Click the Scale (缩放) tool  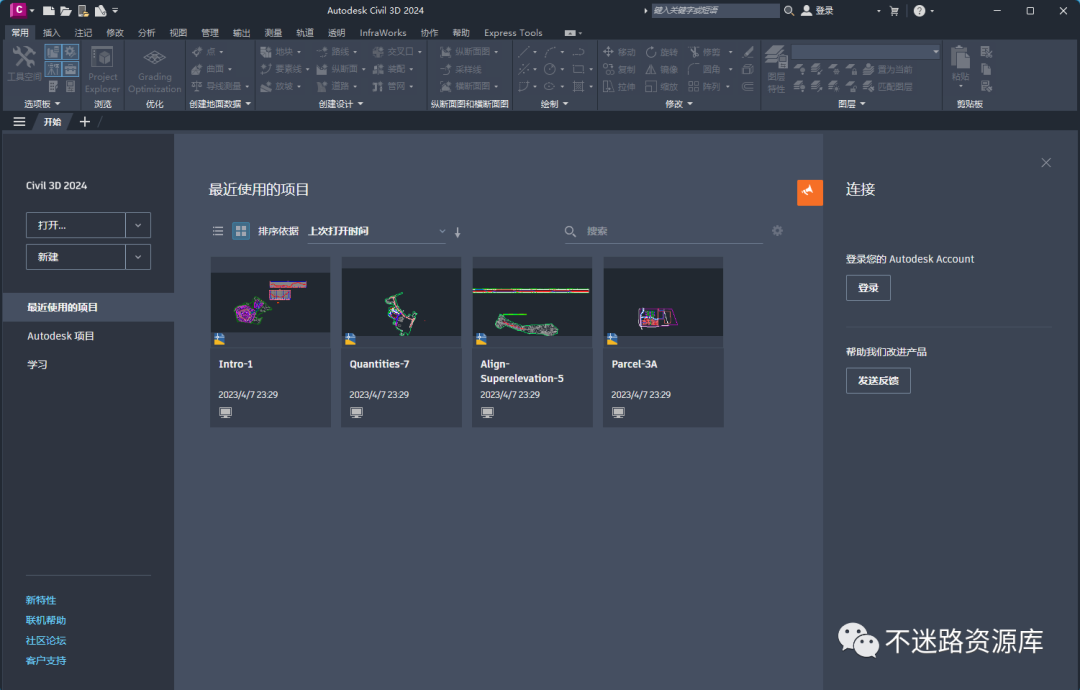[x=661, y=86]
